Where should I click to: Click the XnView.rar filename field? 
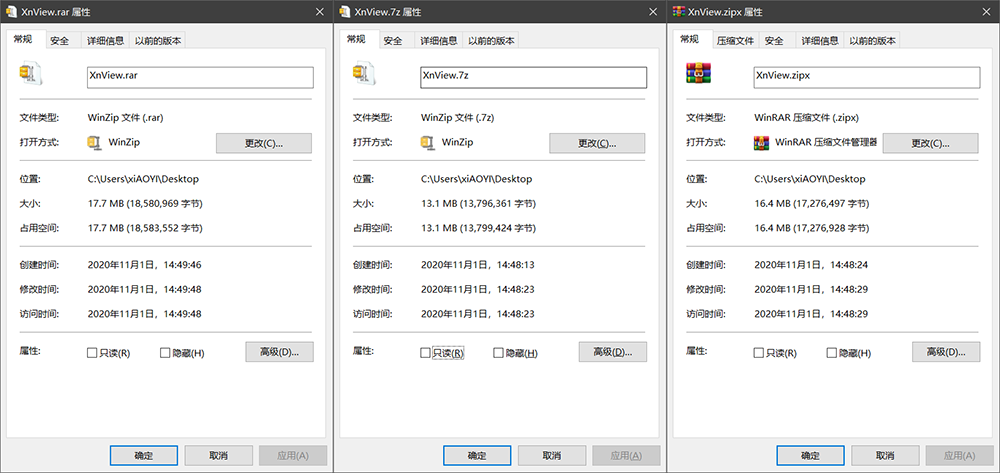click(200, 77)
